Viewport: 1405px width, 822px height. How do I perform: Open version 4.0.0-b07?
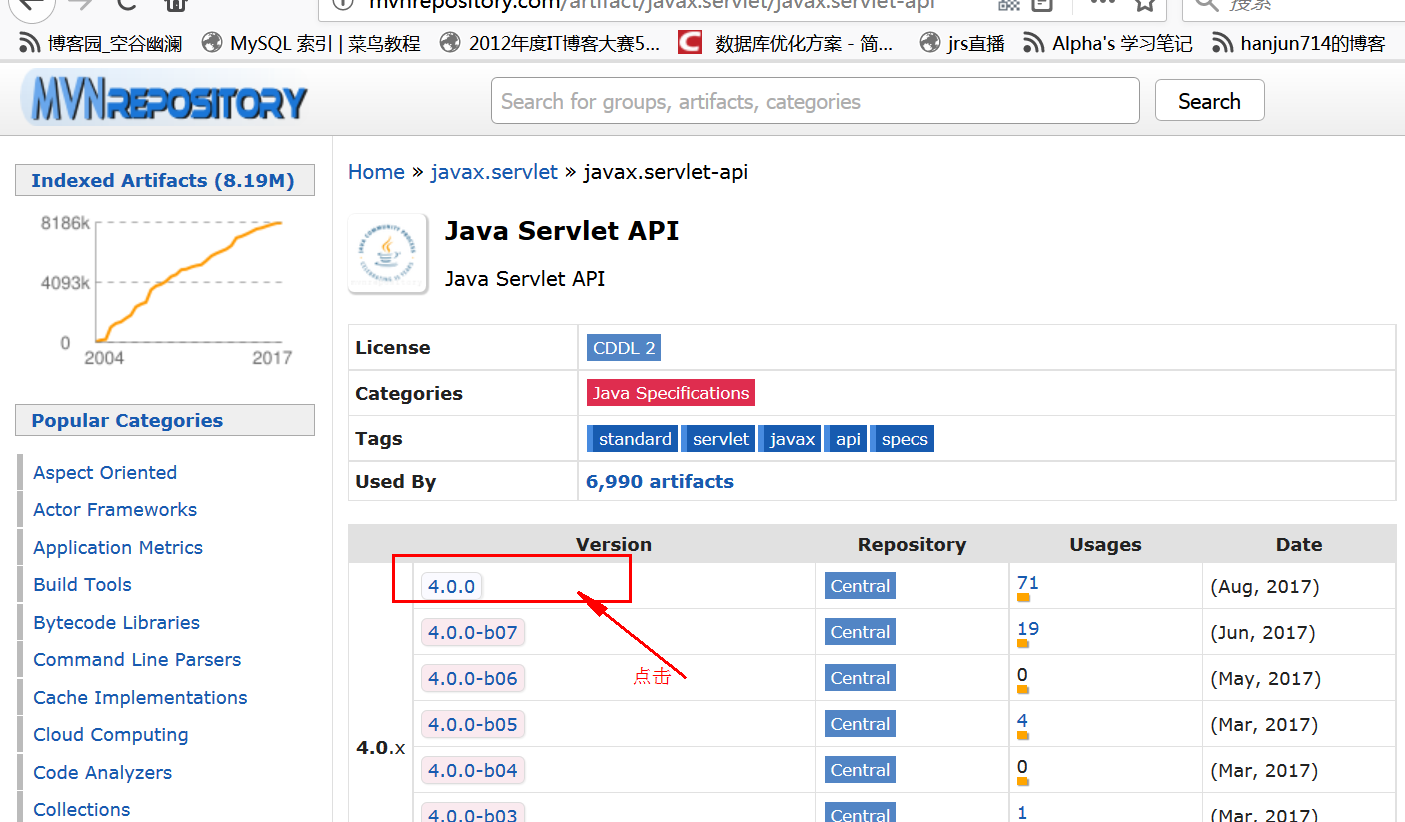click(x=473, y=633)
